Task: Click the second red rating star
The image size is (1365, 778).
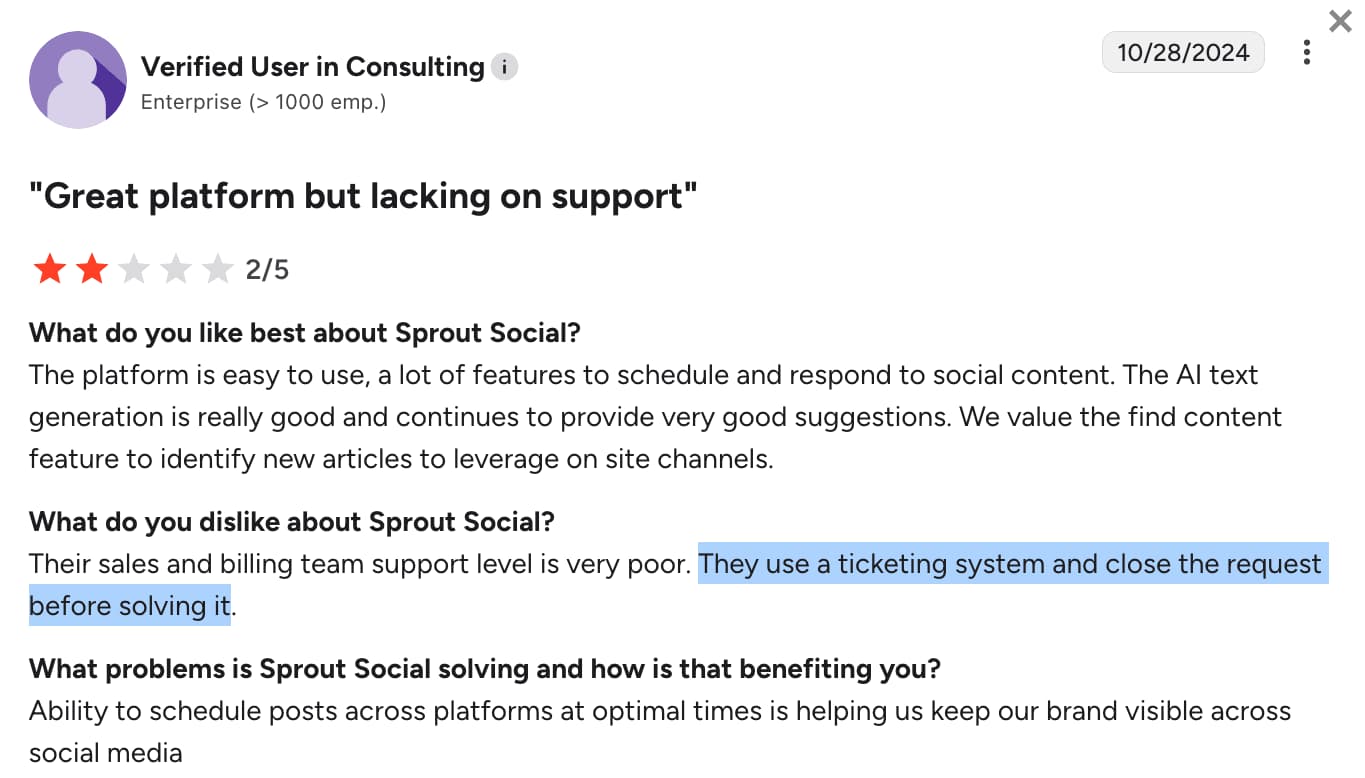Action: [91, 269]
